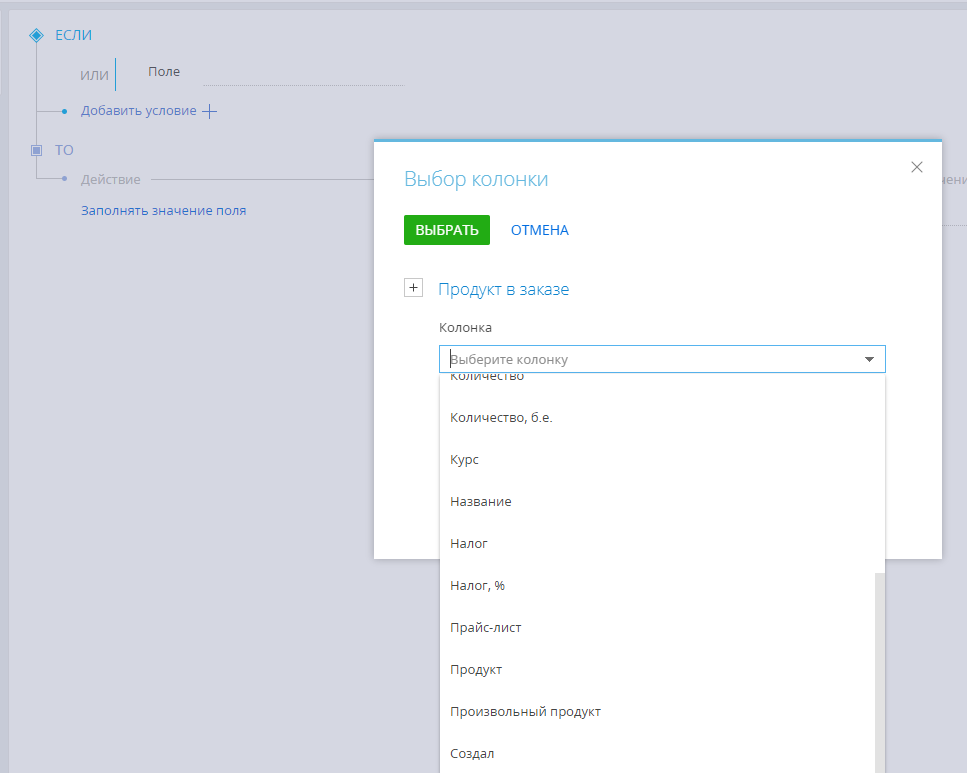Expand the Продукт в заказе plus icon
This screenshot has height=773, width=967.
(414, 288)
